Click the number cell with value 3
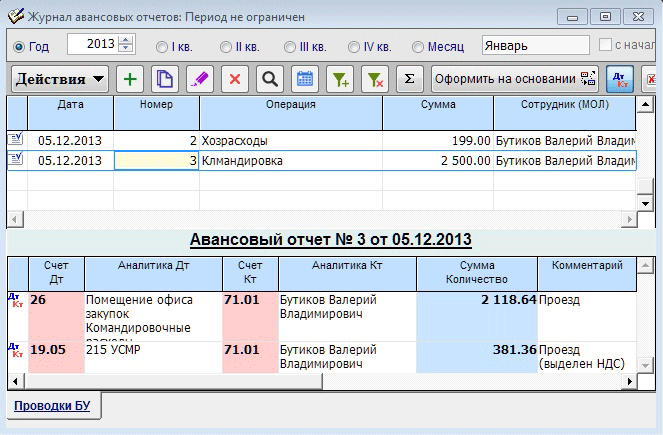This screenshot has height=435, width=663. 156,161
